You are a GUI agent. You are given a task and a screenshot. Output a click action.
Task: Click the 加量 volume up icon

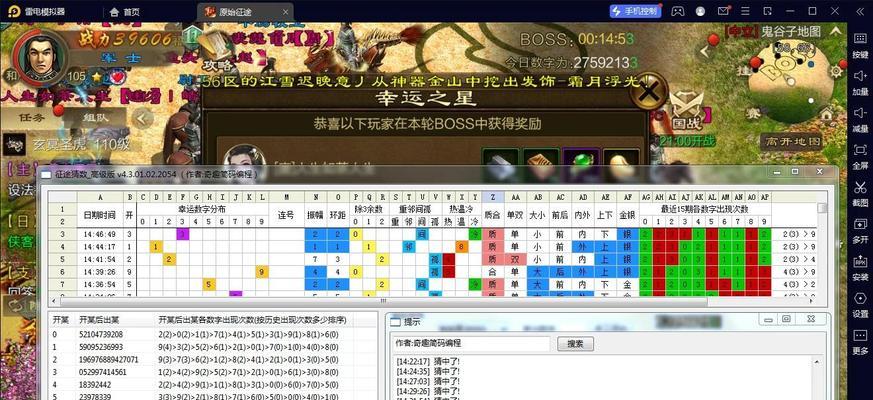coord(860,80)
